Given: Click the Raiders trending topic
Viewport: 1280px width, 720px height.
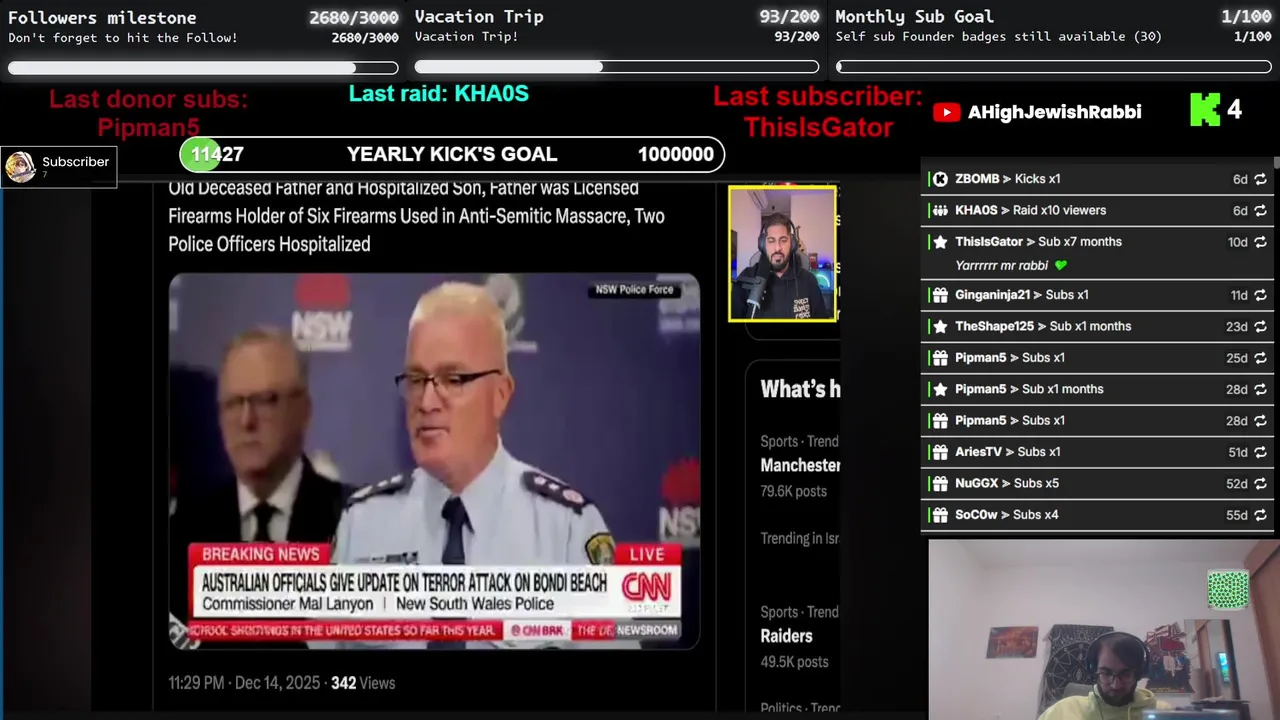Looking at the screenshot, I should click(x=786, y=636).
